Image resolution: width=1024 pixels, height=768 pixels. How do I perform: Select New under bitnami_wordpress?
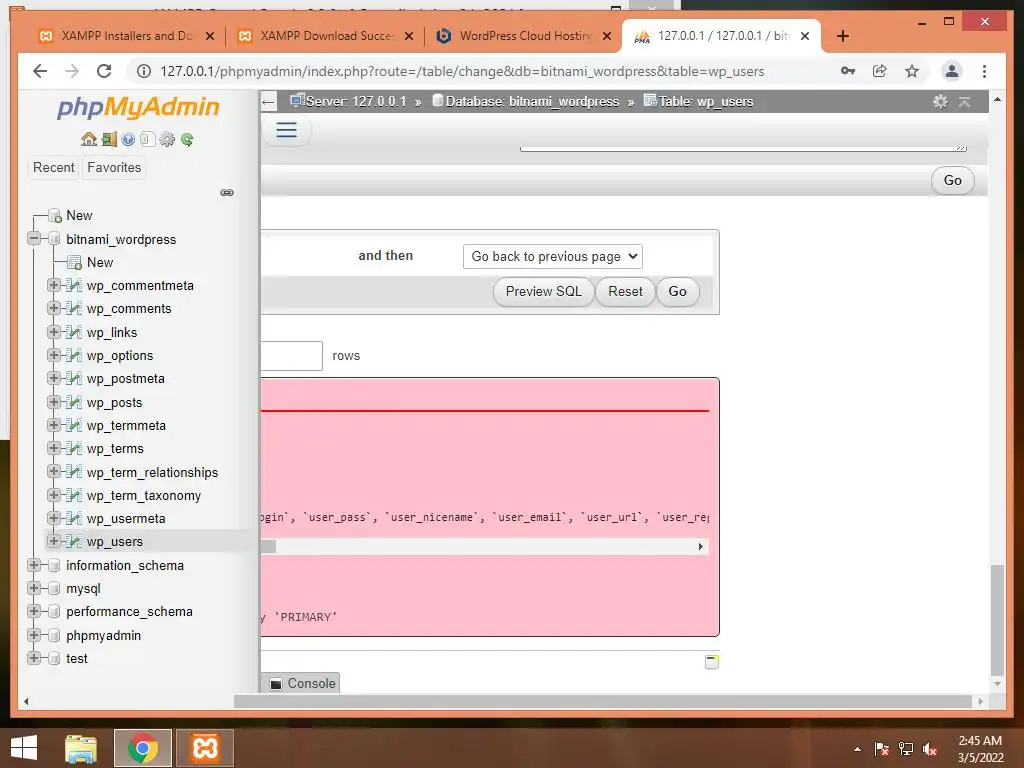100,263
